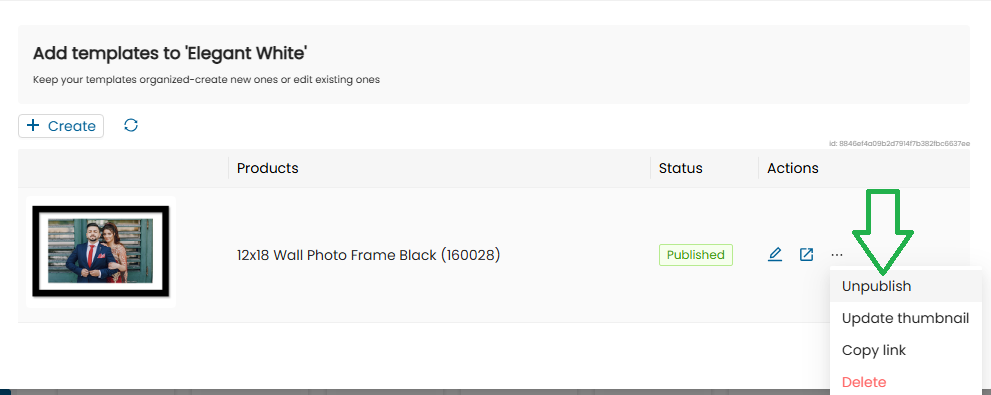Click the 12x18 Wall Photo Frame Black name
Image resolution: width=991 pixels, height=395 pixels.
[368, 255]
